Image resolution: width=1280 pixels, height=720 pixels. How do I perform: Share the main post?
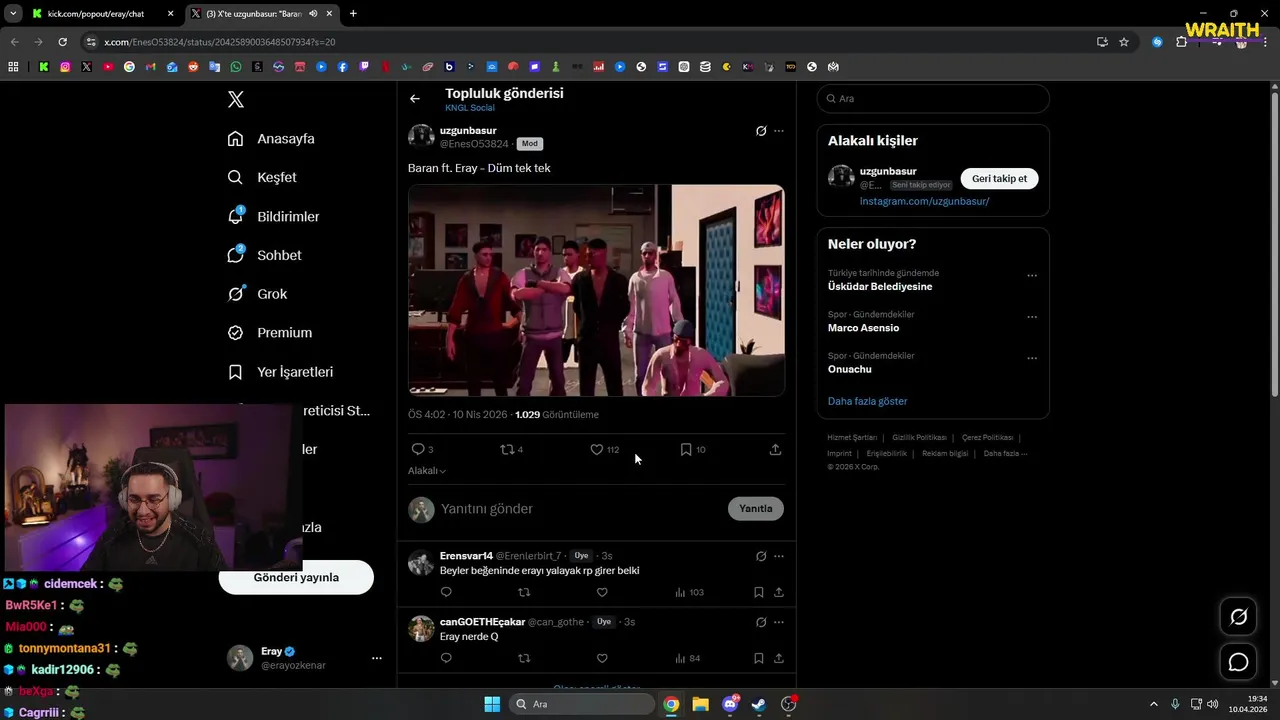pyautogui.click(x=775, y=449)
